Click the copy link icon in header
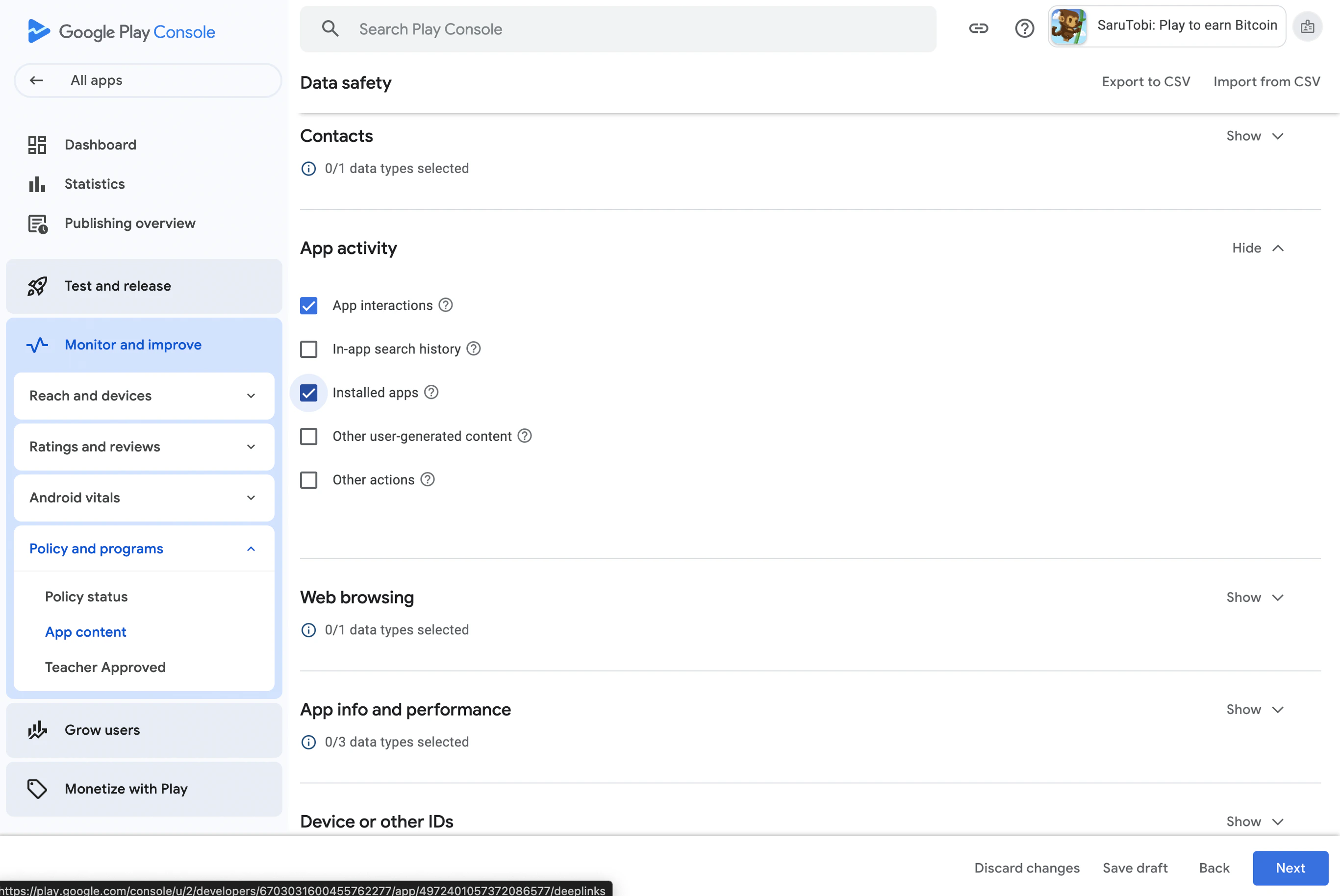1340x896 pixels. point(978,28)
